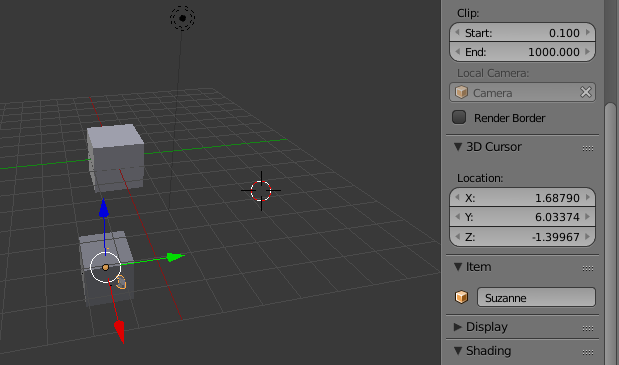Collapse the Item panel
Viewport: 619px width, 365px height.
pyautogui.click(x=458, y=267)
